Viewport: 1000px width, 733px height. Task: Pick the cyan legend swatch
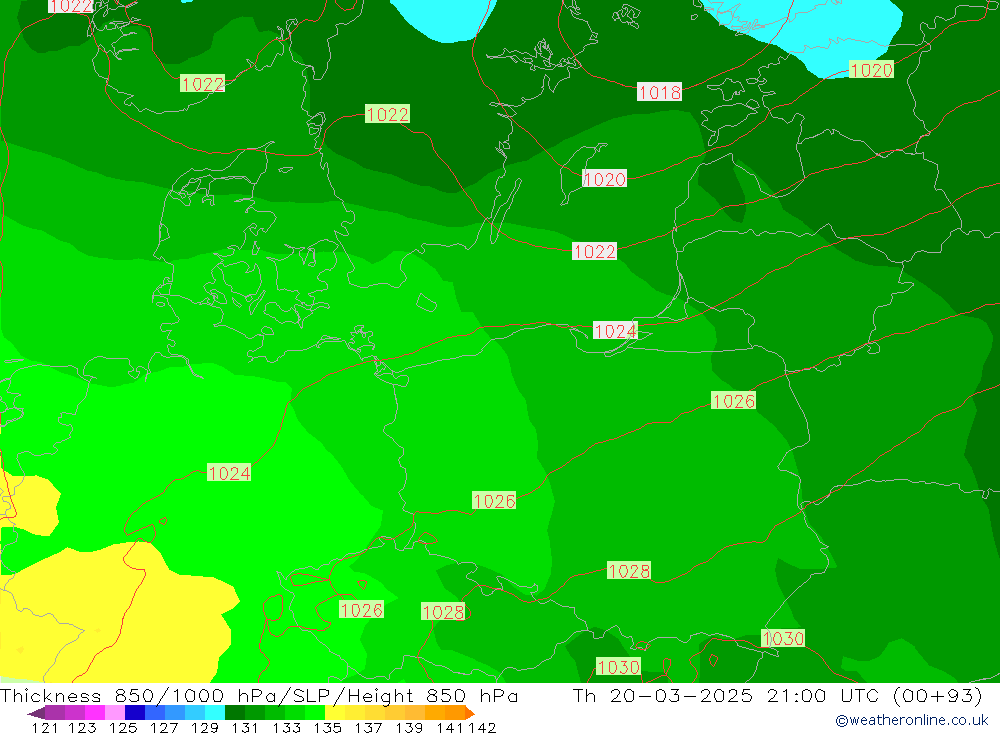215,713
